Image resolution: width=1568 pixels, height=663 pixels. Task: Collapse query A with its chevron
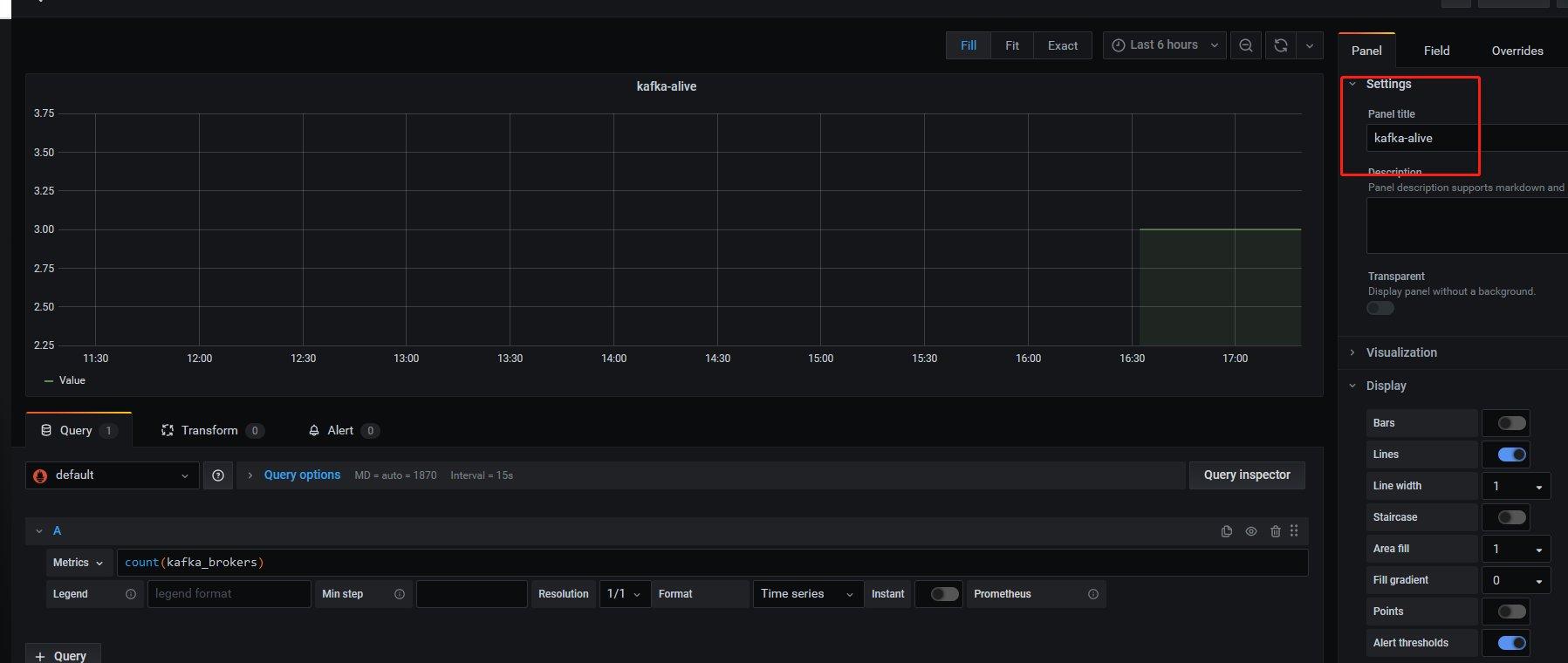tap(39, 531)
